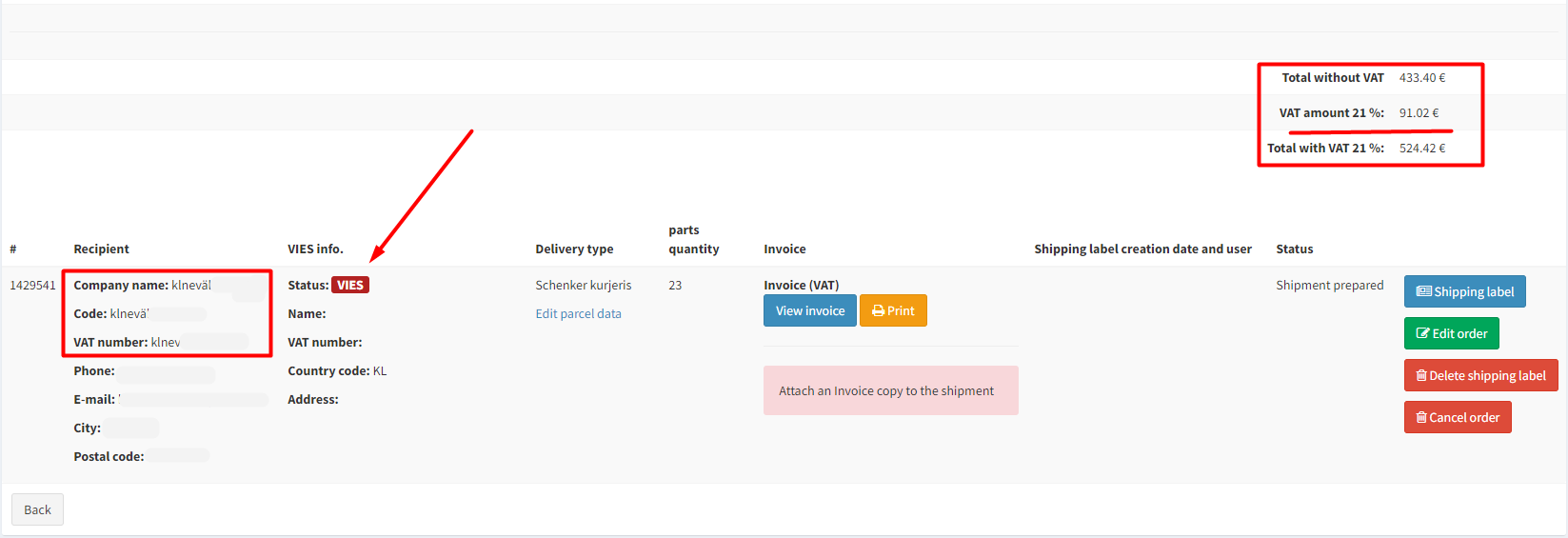Click the Invoice (VAT) label
This screenshot has width=1568, height=538.
pos(801,286)
